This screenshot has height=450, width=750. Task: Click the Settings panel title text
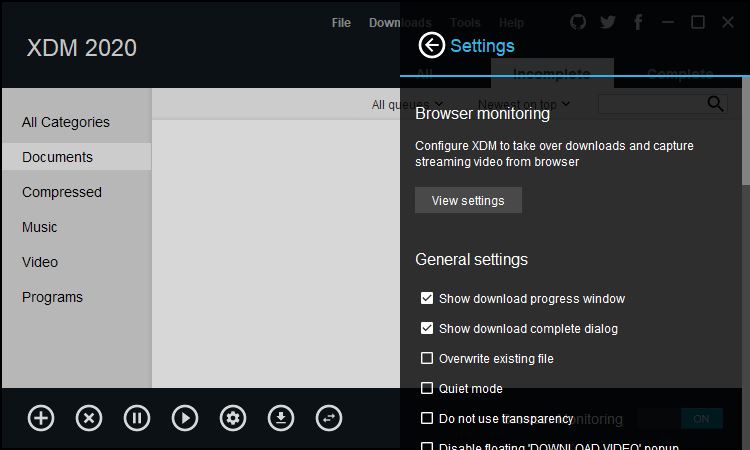click(482, 46)
